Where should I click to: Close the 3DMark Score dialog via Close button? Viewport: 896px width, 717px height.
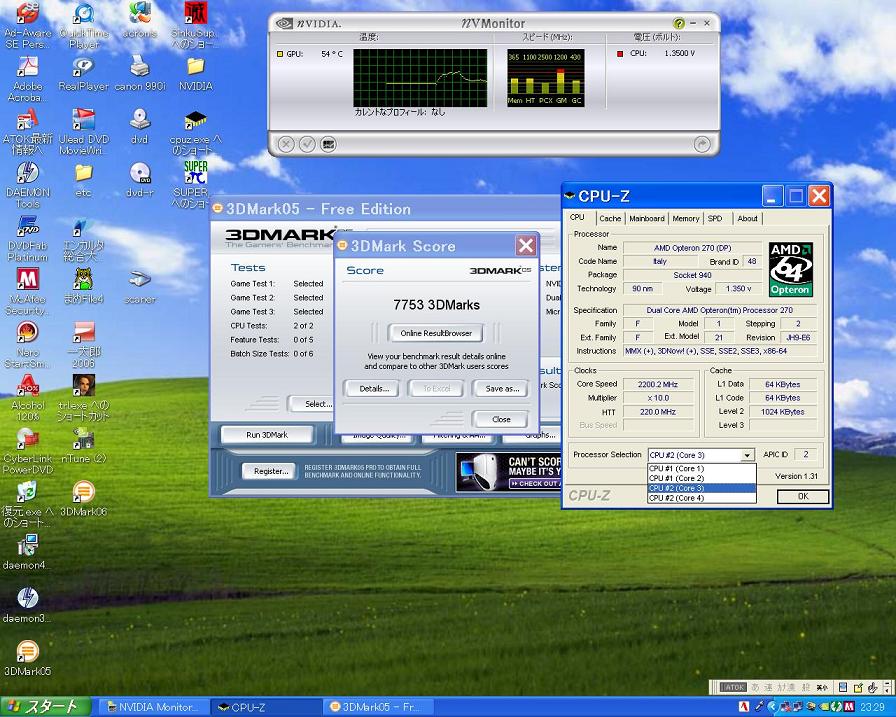(501, 419)
